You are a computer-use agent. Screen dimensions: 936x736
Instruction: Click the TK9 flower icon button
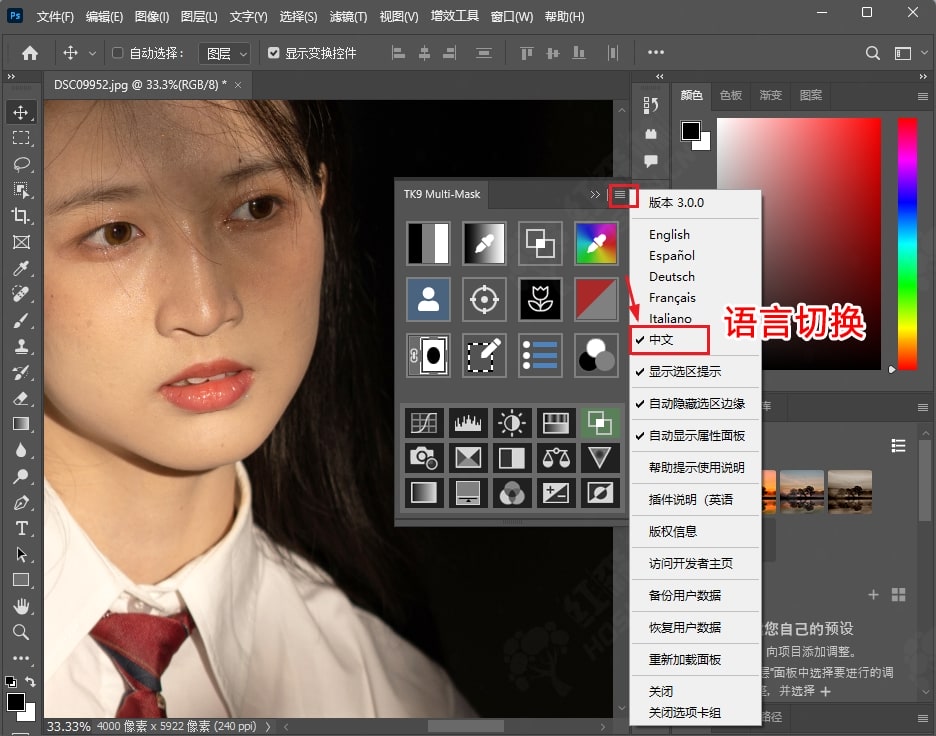pos(540,298)
